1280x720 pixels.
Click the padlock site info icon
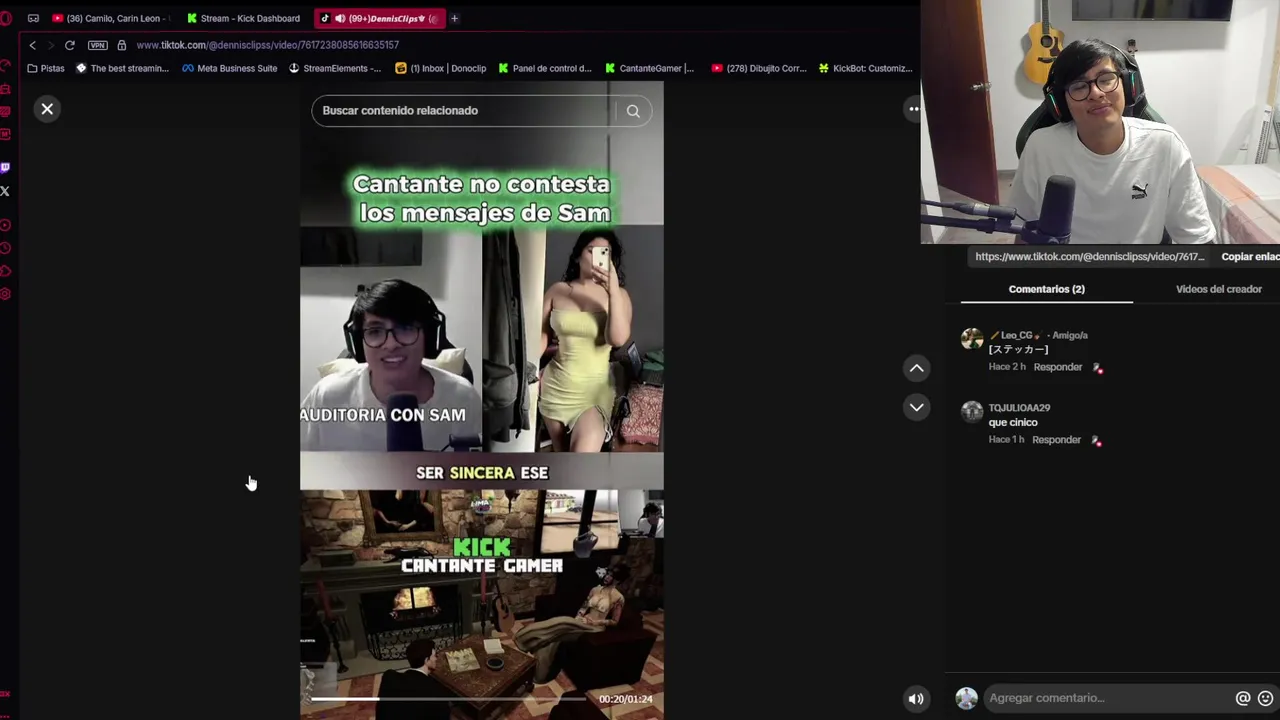tap(121, 45)
